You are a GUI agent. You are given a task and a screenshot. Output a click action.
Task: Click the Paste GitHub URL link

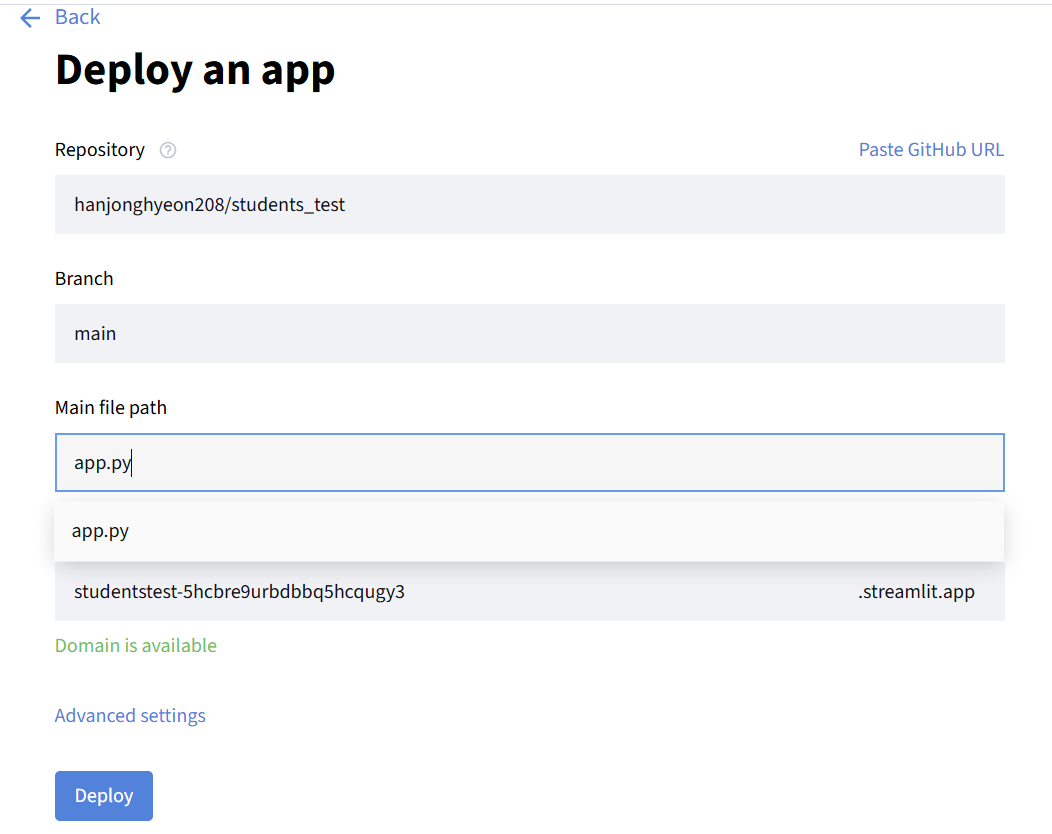coord(931,150)
